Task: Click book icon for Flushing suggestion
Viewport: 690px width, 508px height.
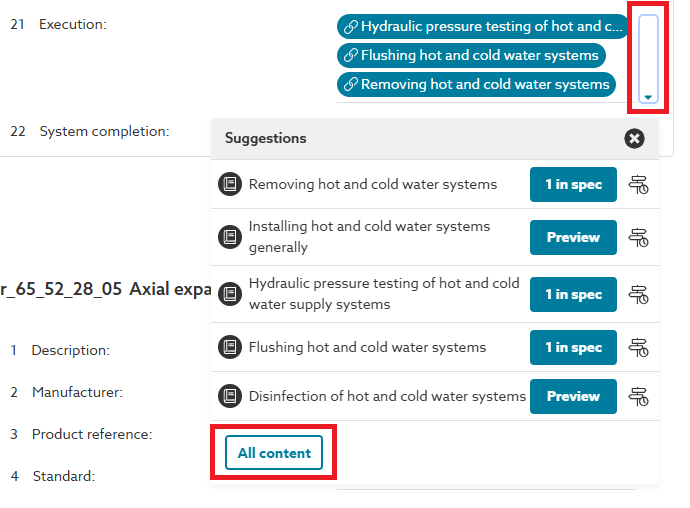Action: (230, 347)
